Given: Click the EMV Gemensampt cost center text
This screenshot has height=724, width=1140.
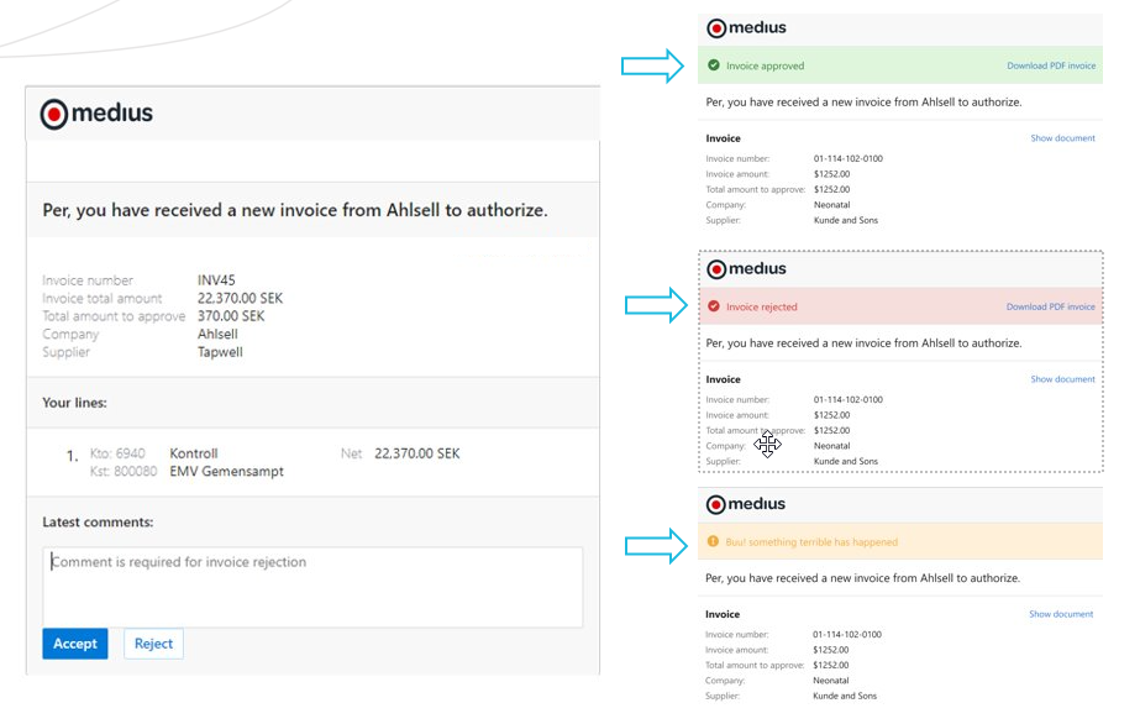Looking at the screenshot, I should tap(226, 472).
